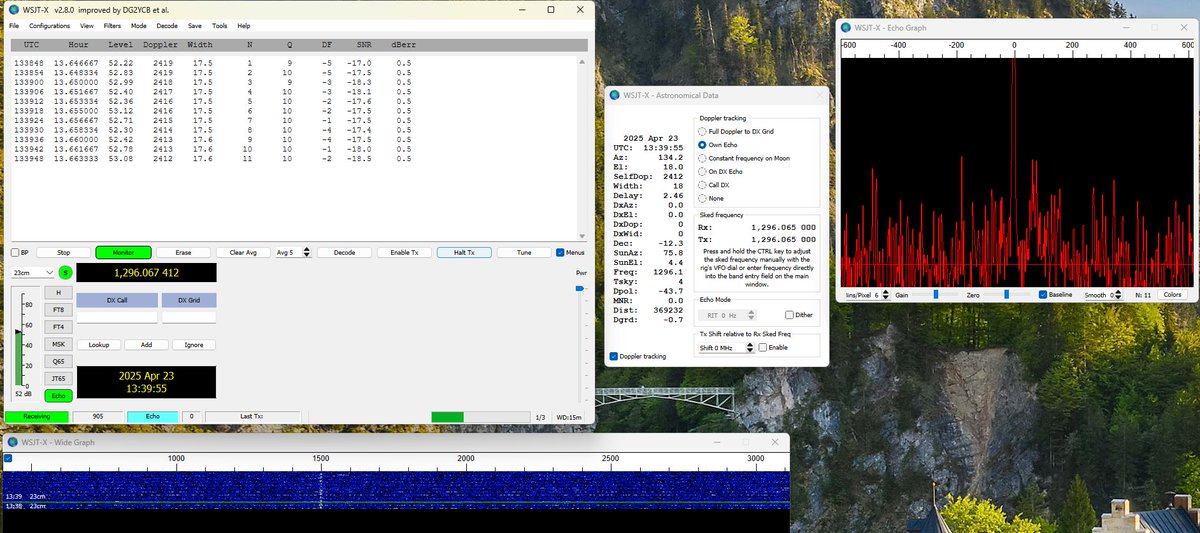Image resolution: width=1200 pixels, height=533 pixels.
Task: Click the Enable Tx button
Action: coord(404,252)
